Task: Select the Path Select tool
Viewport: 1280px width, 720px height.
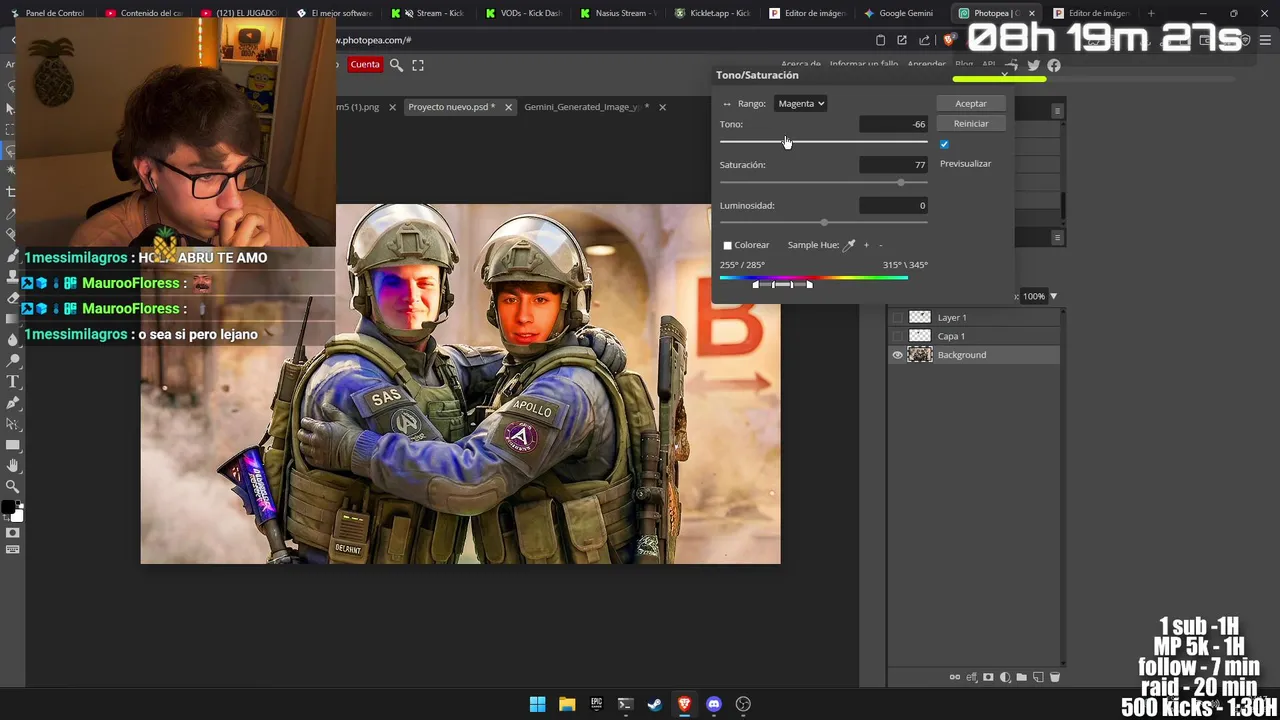Action: [x=13, y=424]
